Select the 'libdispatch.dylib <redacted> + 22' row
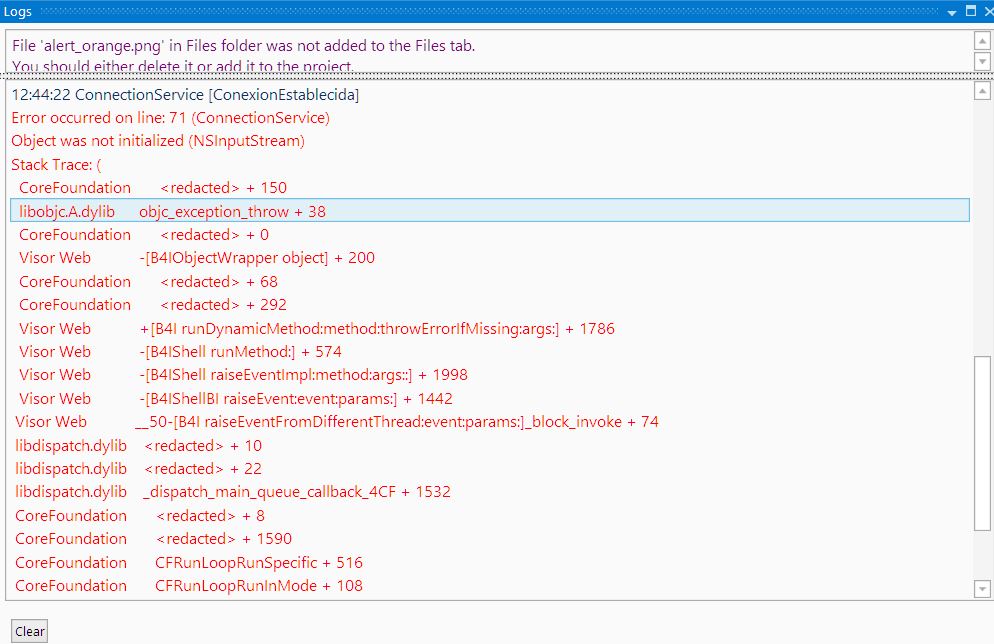 pyautogui.click(x=490, y=469)
